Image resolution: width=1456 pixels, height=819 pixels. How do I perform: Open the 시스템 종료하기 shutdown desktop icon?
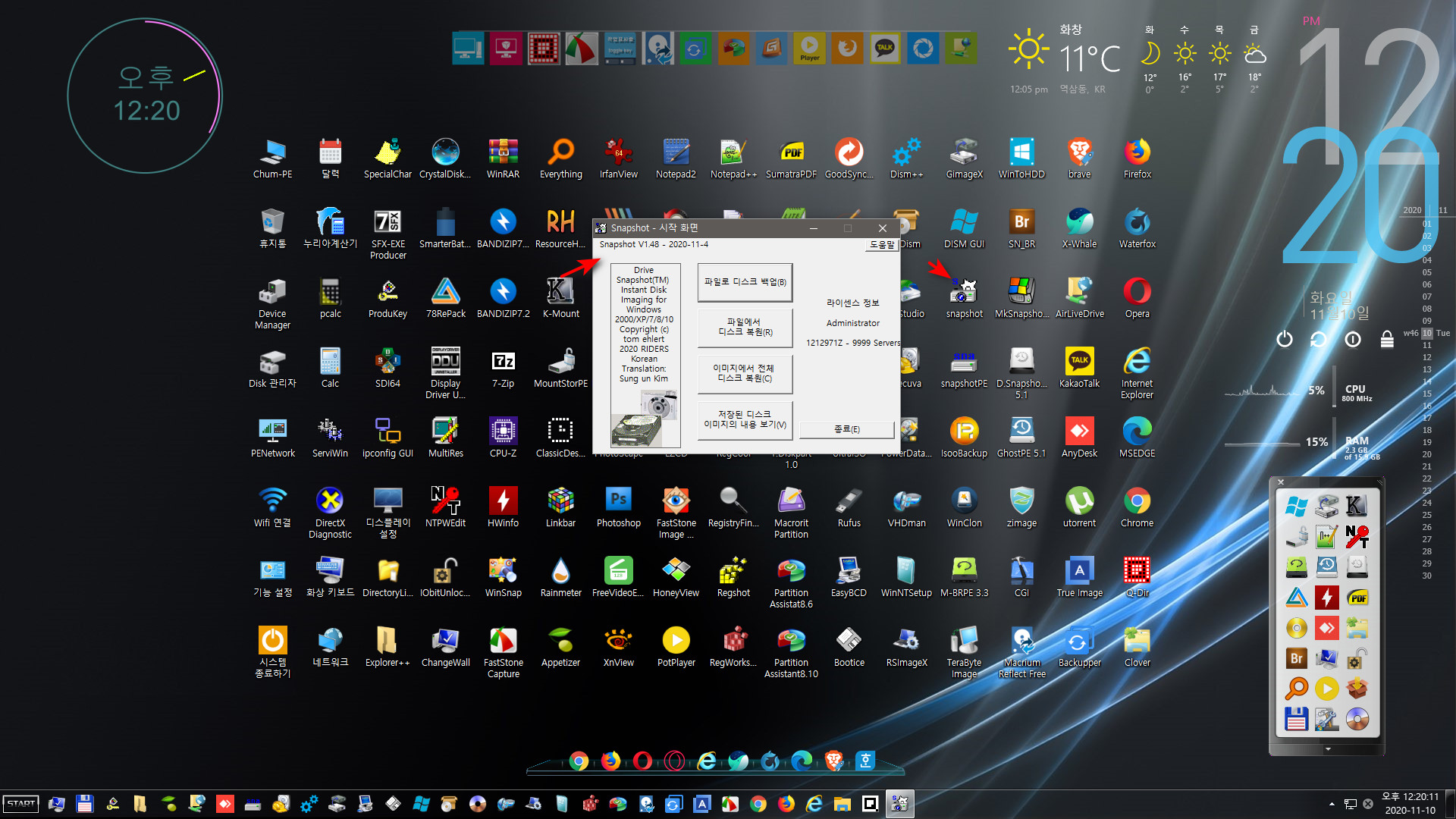[x=272, y=652]
